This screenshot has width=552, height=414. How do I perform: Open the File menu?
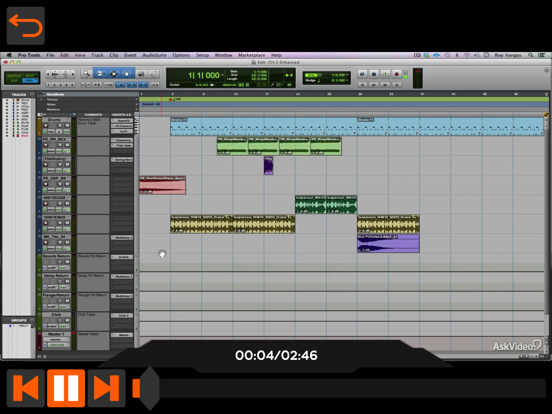50,55
